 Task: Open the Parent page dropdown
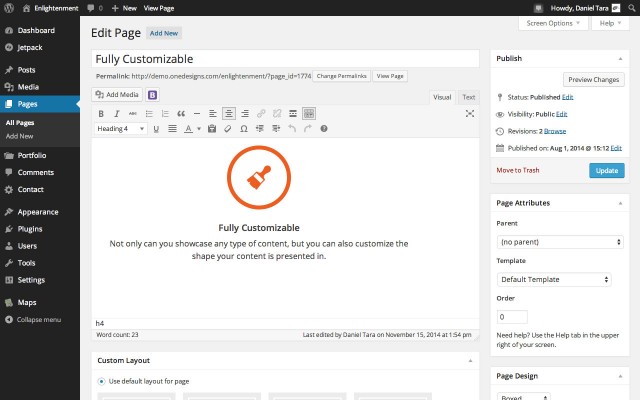(560, 242)
